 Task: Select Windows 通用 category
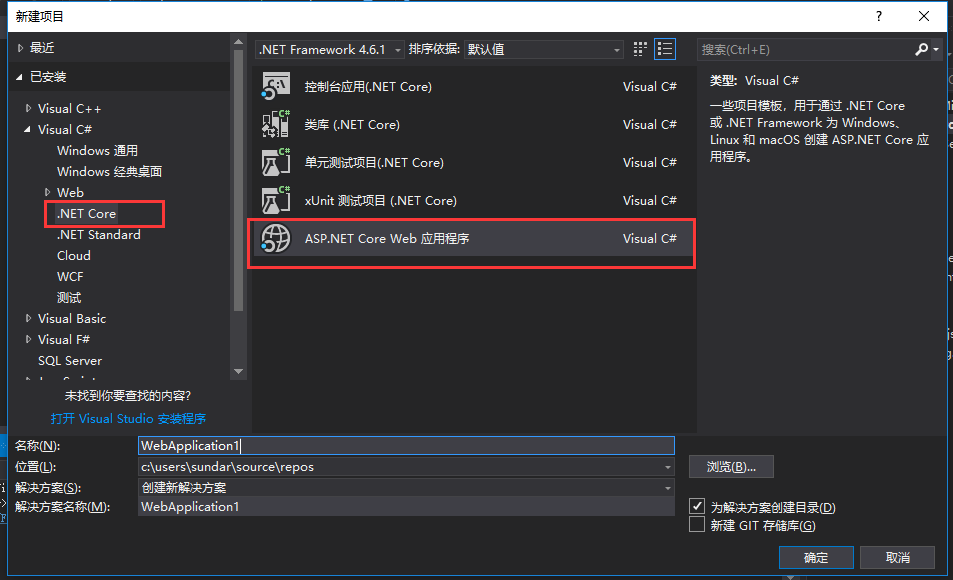click(x=97, y=150)
